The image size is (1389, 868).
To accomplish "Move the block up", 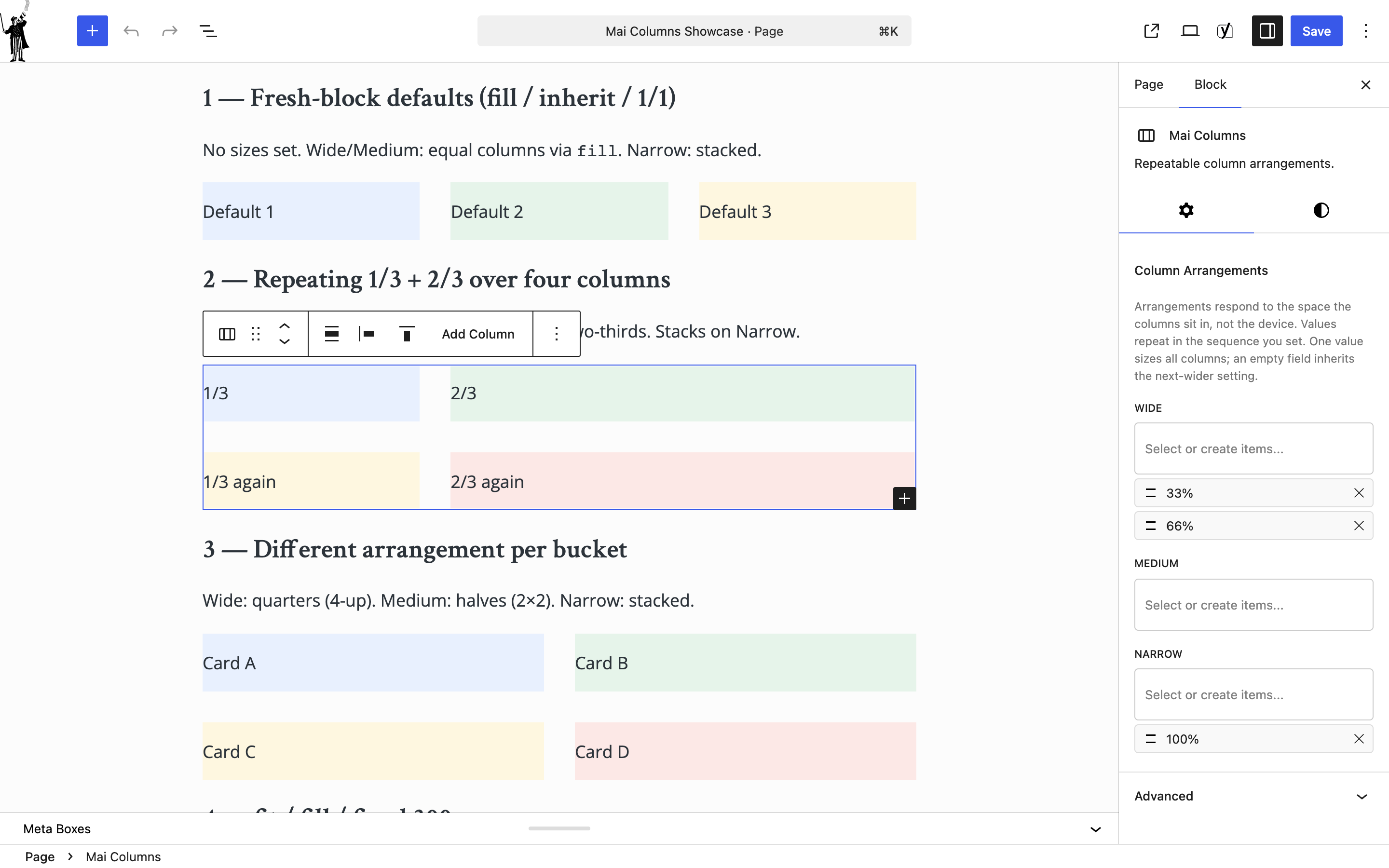I will 285,325.
